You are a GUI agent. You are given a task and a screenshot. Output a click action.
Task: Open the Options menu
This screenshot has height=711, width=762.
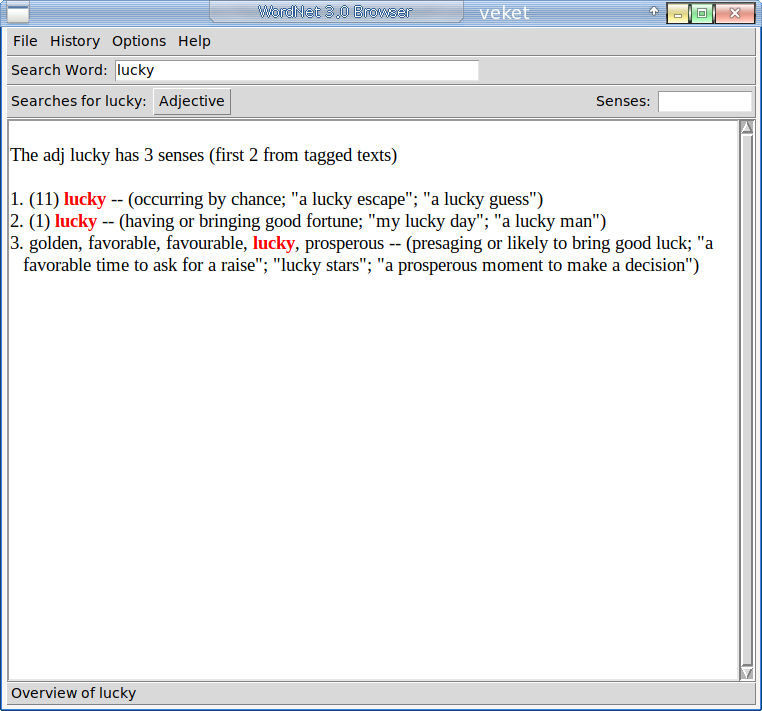pyautogui.click(x=139, y=41)
